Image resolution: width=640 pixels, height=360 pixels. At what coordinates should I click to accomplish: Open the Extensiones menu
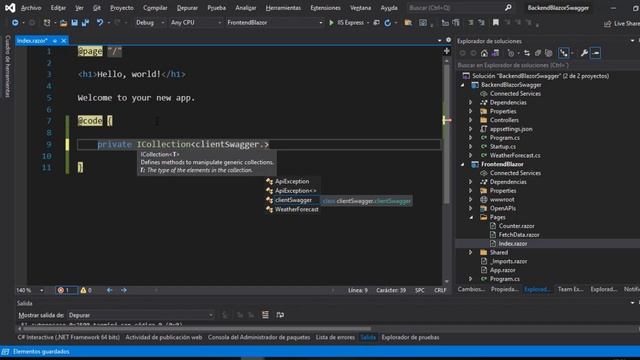(325, 8)
